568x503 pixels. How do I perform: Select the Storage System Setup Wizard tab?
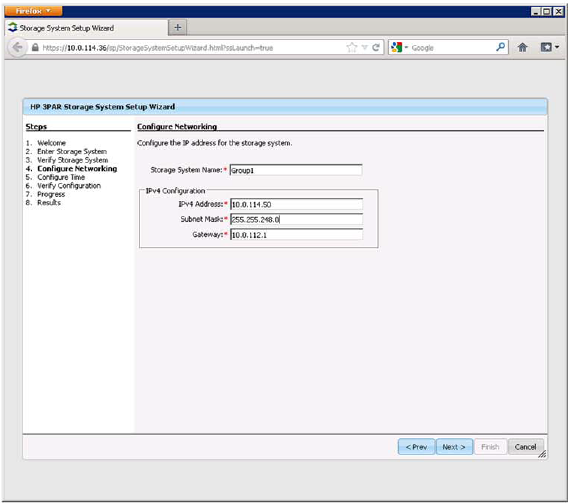87,28
